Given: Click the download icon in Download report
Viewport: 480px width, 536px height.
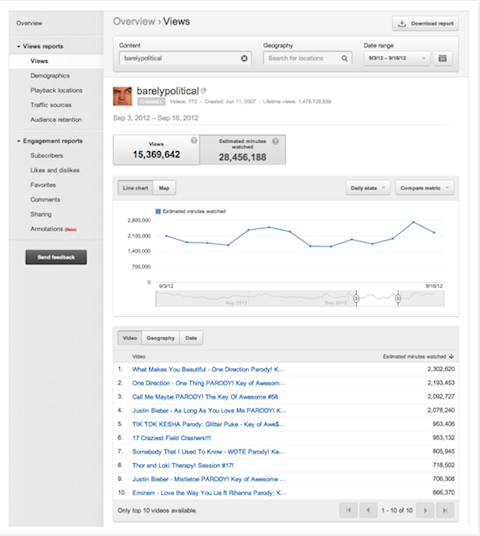Looking at the screenshot, I should [x=402, y=23].
